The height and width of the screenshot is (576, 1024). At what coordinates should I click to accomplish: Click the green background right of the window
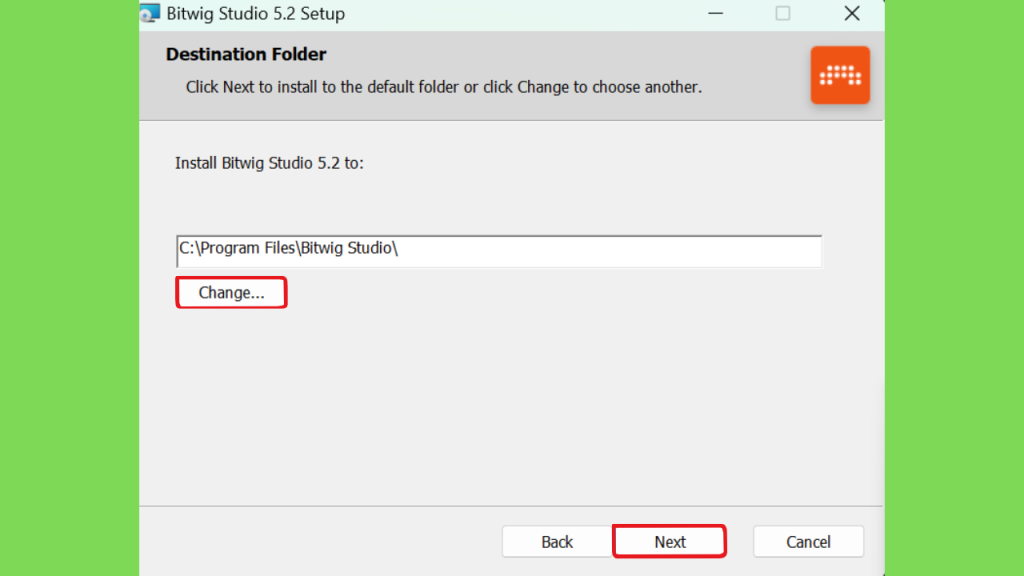click(x=954, y=288)
